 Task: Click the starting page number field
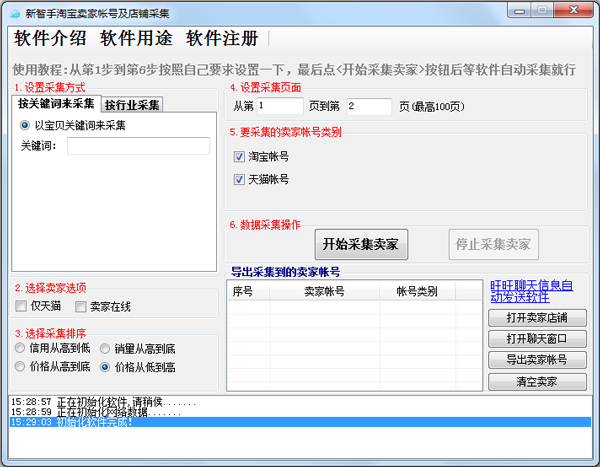click(x=279, y=105)
